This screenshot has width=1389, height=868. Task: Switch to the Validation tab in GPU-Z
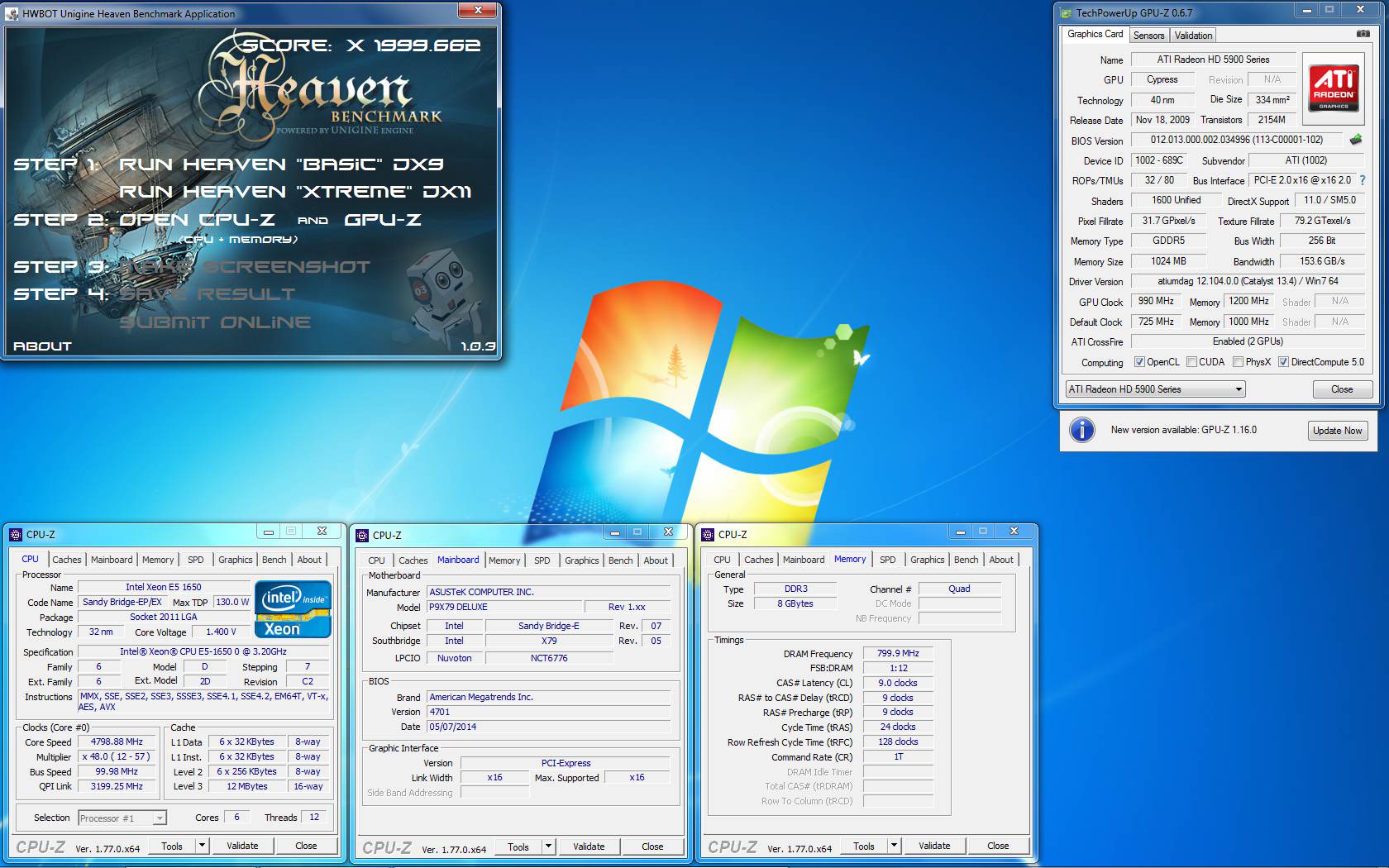click(1193, 36)
